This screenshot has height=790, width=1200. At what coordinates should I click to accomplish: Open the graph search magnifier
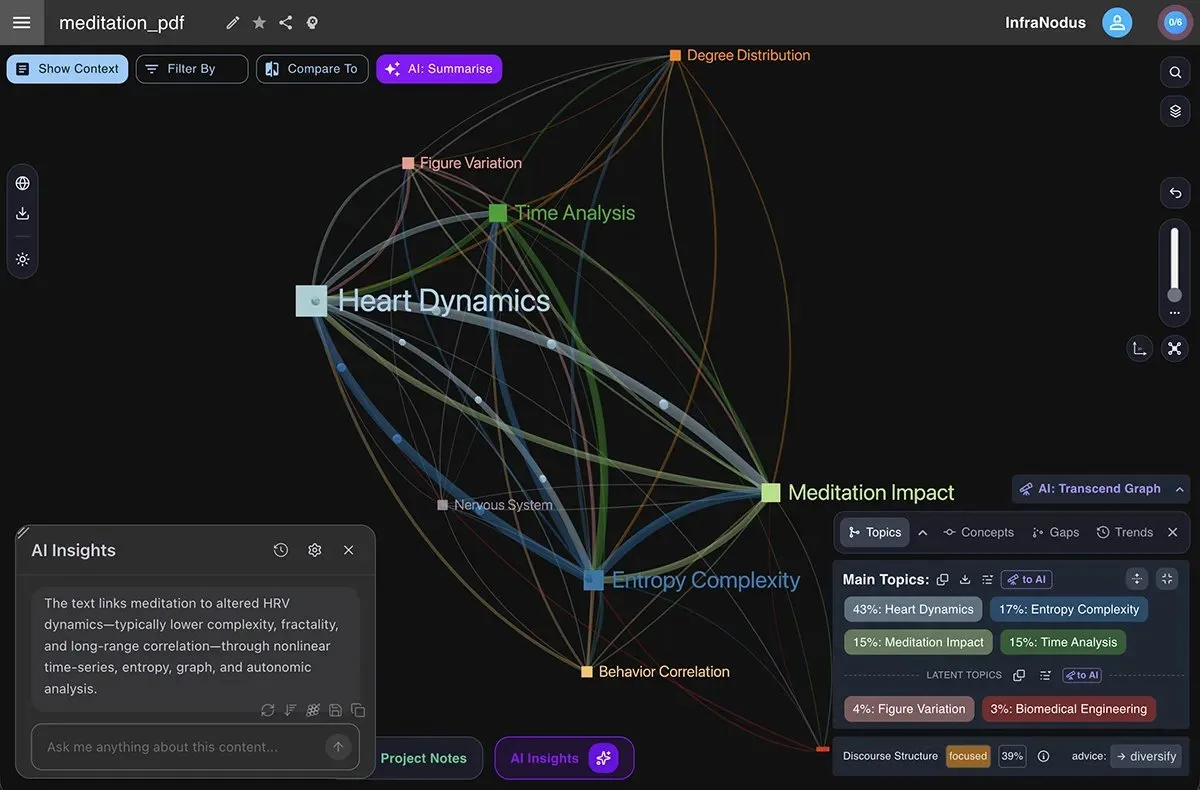(1175, 72)
